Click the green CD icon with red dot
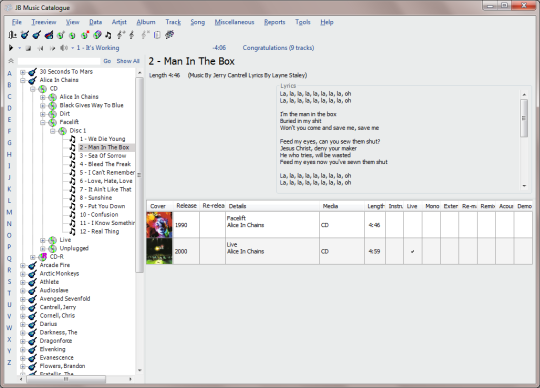 click(85, 35)
